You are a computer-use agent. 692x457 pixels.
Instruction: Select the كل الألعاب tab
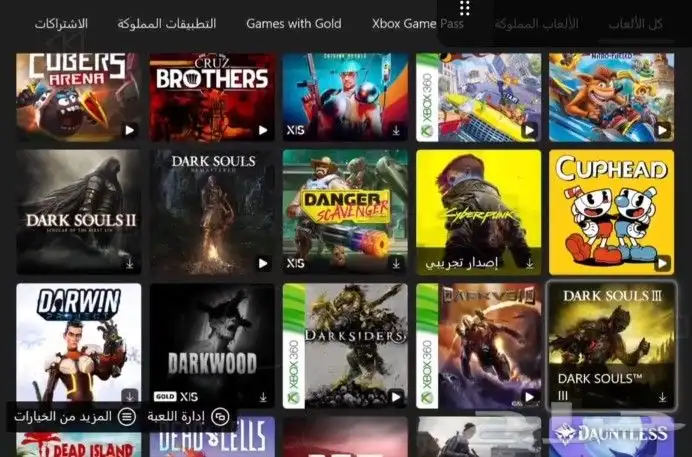coord(636,24)
